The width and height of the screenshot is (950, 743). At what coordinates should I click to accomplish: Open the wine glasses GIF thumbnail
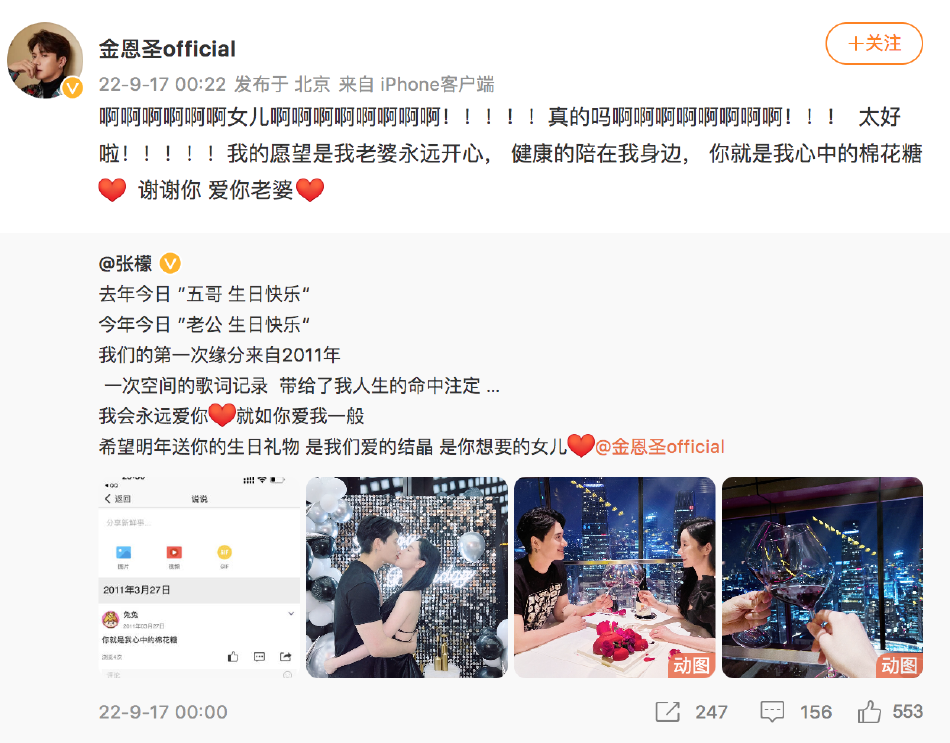tap(822, 577)
